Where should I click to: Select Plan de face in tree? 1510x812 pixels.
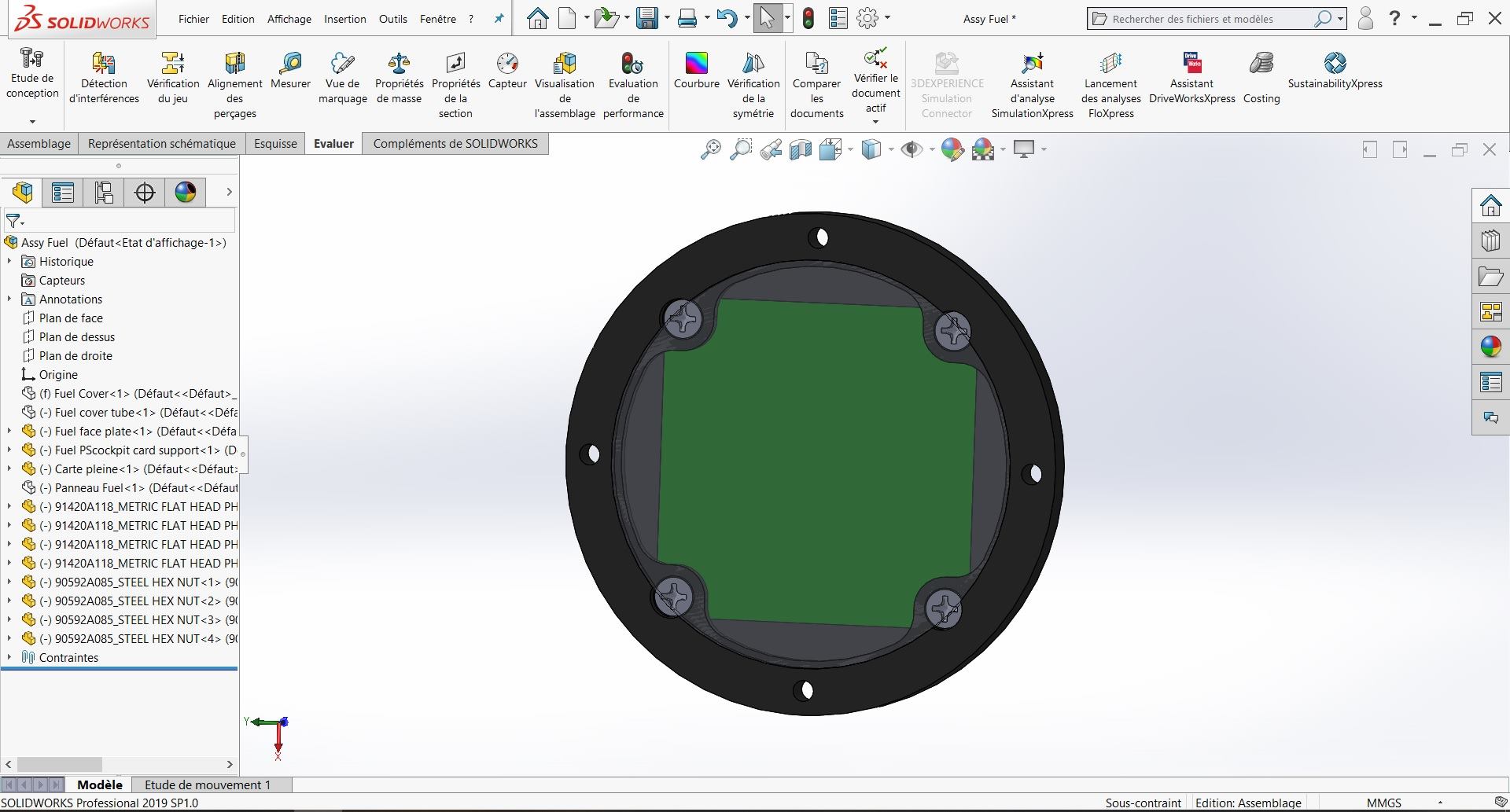tap(71, 318)
